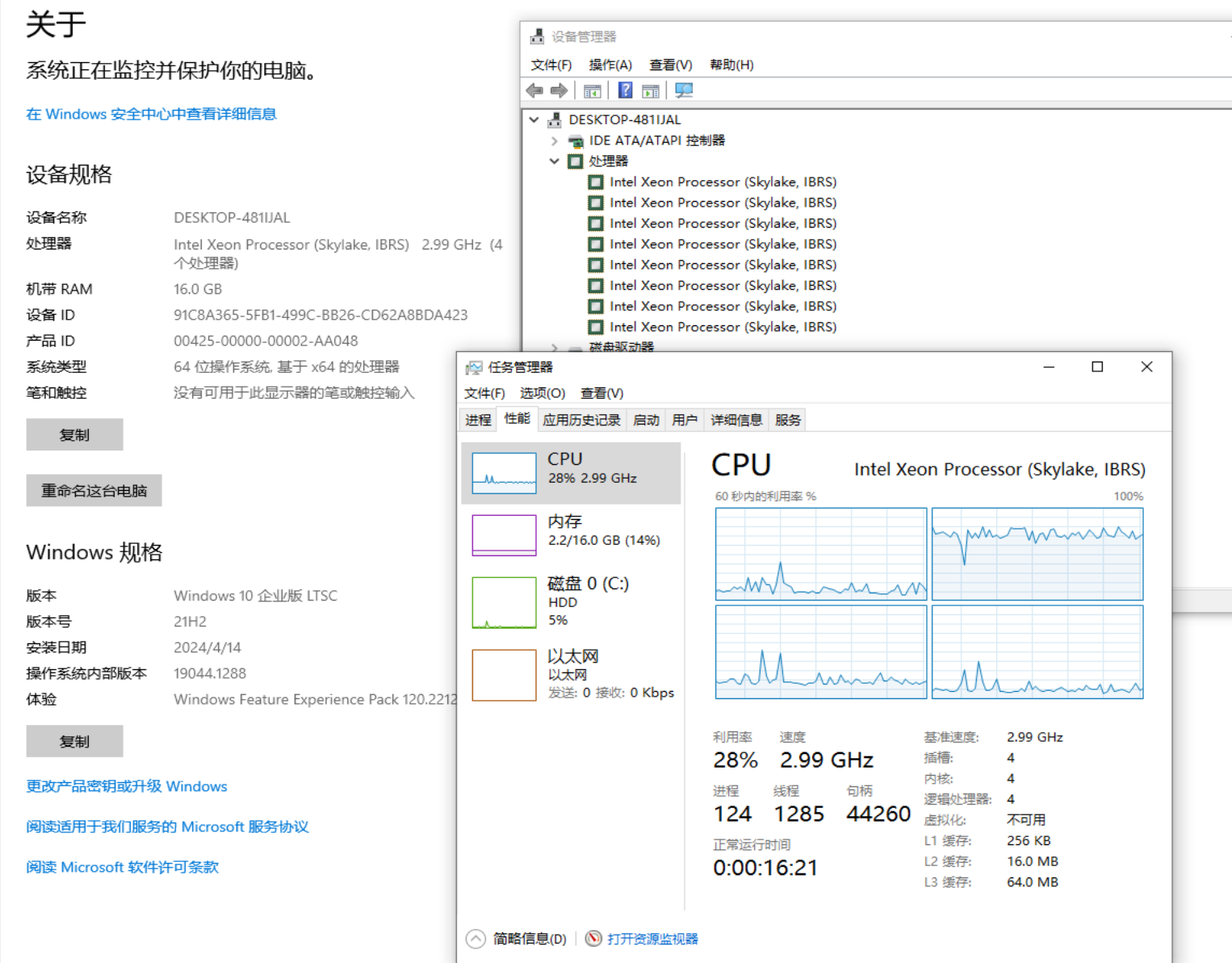Screen dimensions: 1232x963
Task: Click 复制 button under device specifications
Action: pyautogui.click(x=74, y=434)
